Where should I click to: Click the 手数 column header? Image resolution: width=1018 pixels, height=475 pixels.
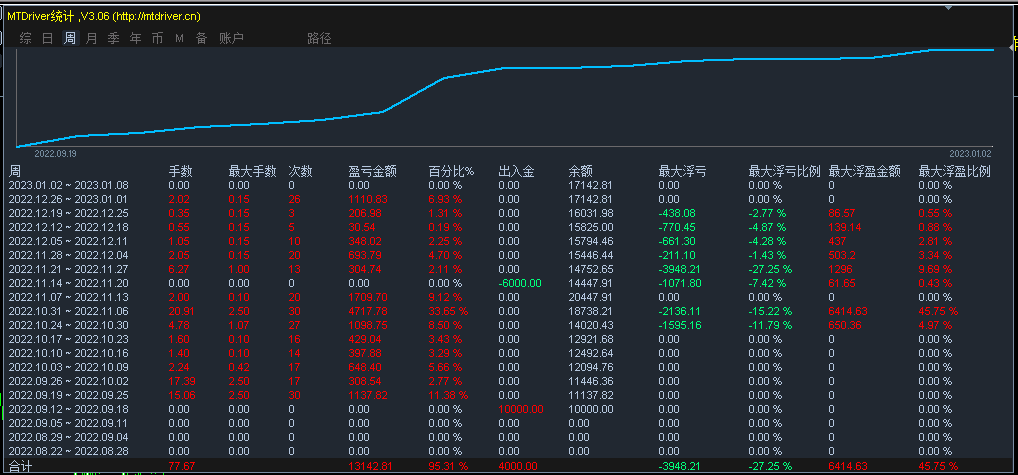[x=180, y=171]
